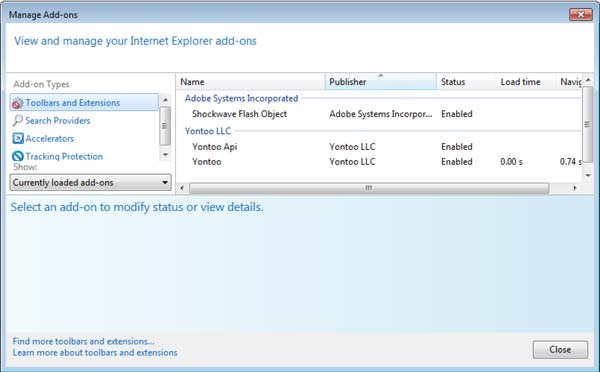Click the Close button
Viewport: 600px width, 372px height.
click(560, 349)
